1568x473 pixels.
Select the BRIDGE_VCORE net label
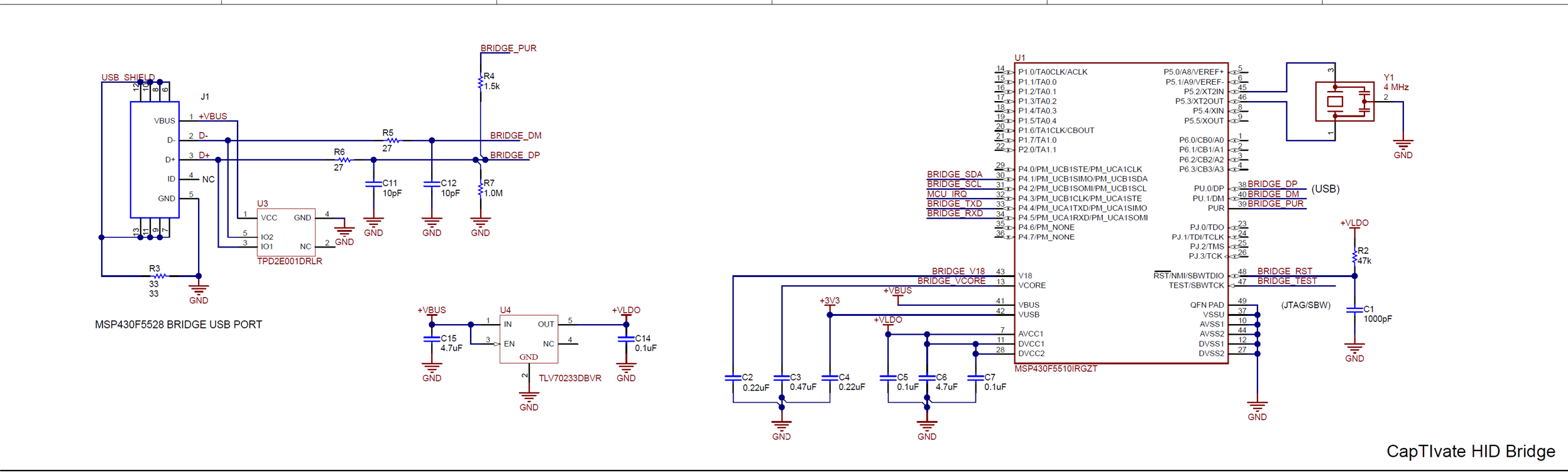point(951,281)
